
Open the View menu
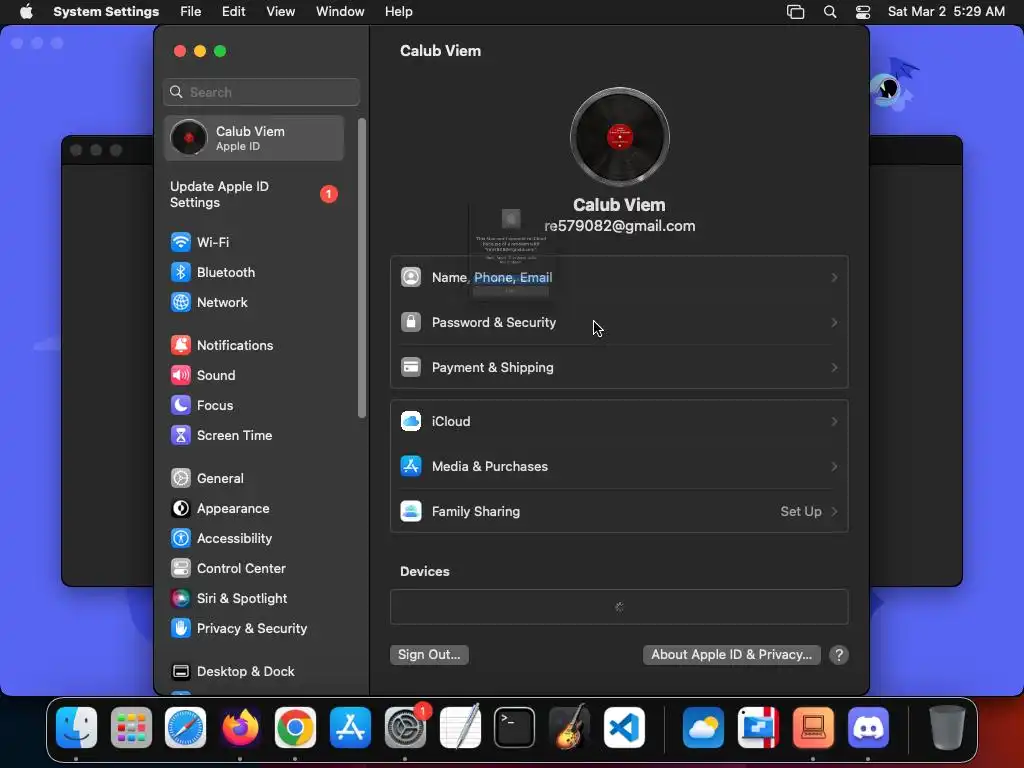280,12
